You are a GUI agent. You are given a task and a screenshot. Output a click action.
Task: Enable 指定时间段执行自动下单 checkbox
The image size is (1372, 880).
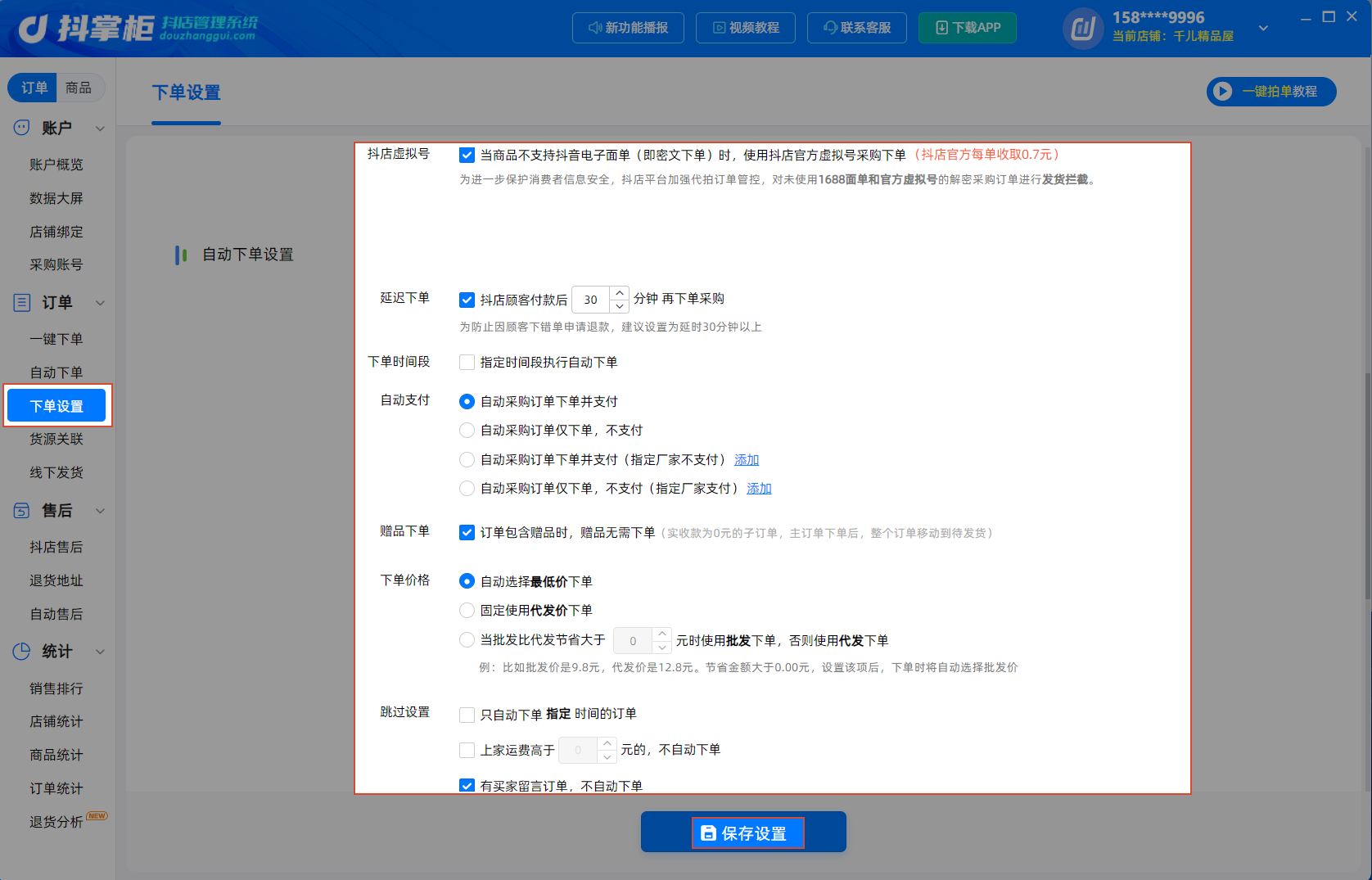(467, 362)
